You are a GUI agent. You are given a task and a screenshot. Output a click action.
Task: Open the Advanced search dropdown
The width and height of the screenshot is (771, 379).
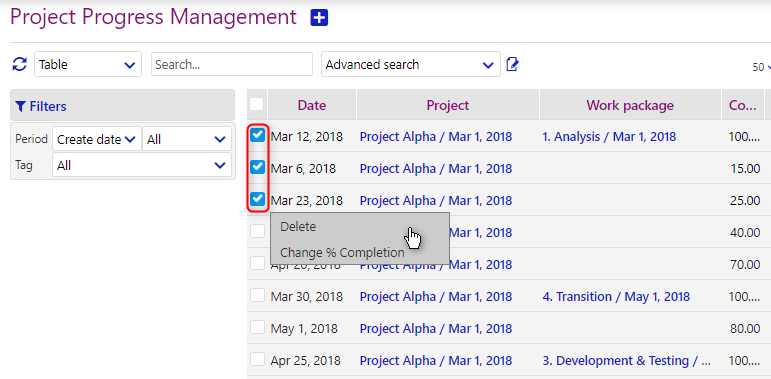(411, 64)
